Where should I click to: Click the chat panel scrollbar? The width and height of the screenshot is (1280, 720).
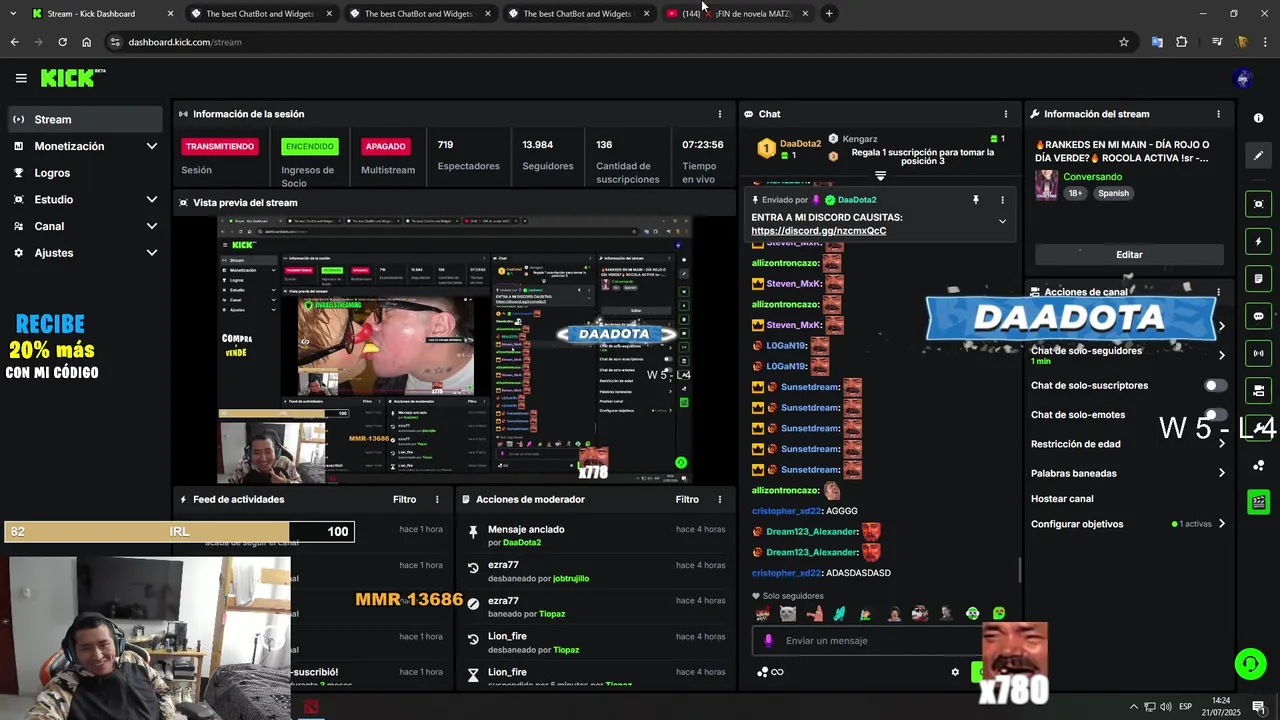(x=1020, y=570)
